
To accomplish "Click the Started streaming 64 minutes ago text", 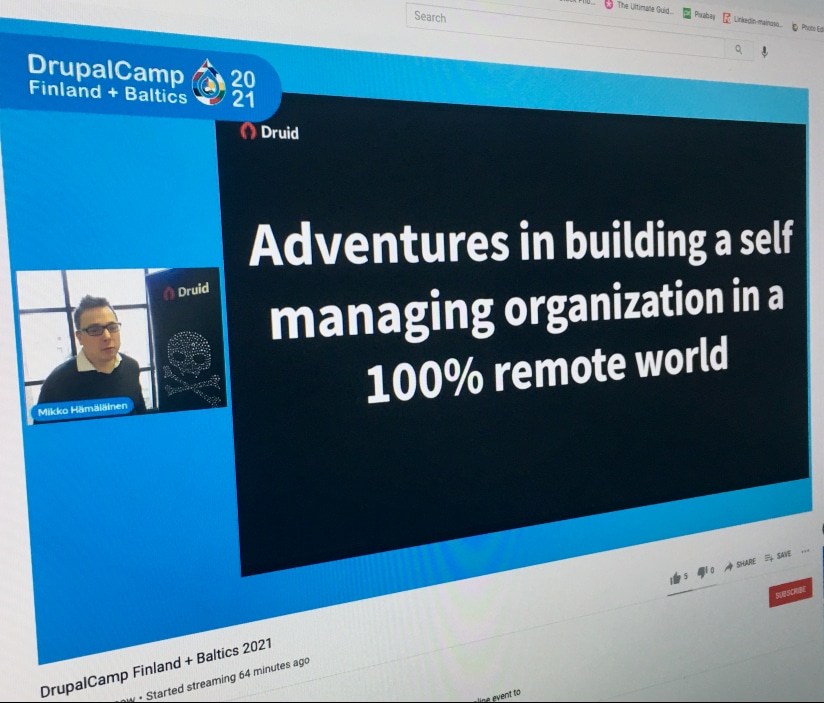I will (228, 680).
